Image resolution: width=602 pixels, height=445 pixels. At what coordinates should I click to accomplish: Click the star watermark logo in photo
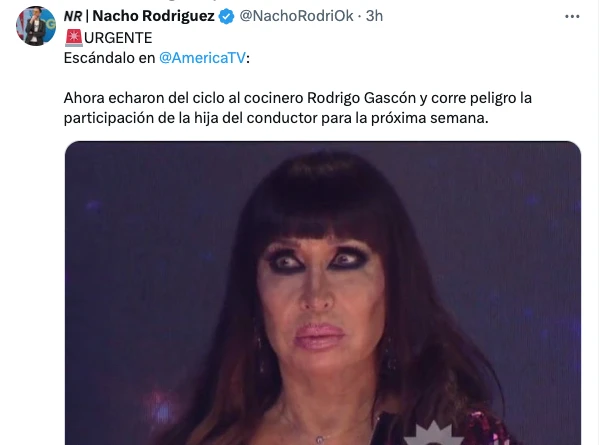(x=434, y=434)
